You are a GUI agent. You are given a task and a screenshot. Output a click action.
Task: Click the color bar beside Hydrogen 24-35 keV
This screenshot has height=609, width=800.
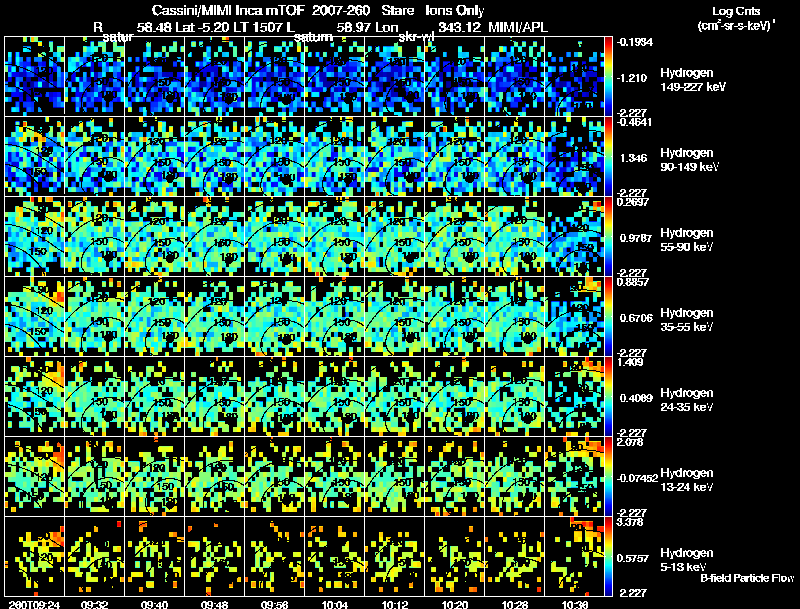[x=608, y=397]
